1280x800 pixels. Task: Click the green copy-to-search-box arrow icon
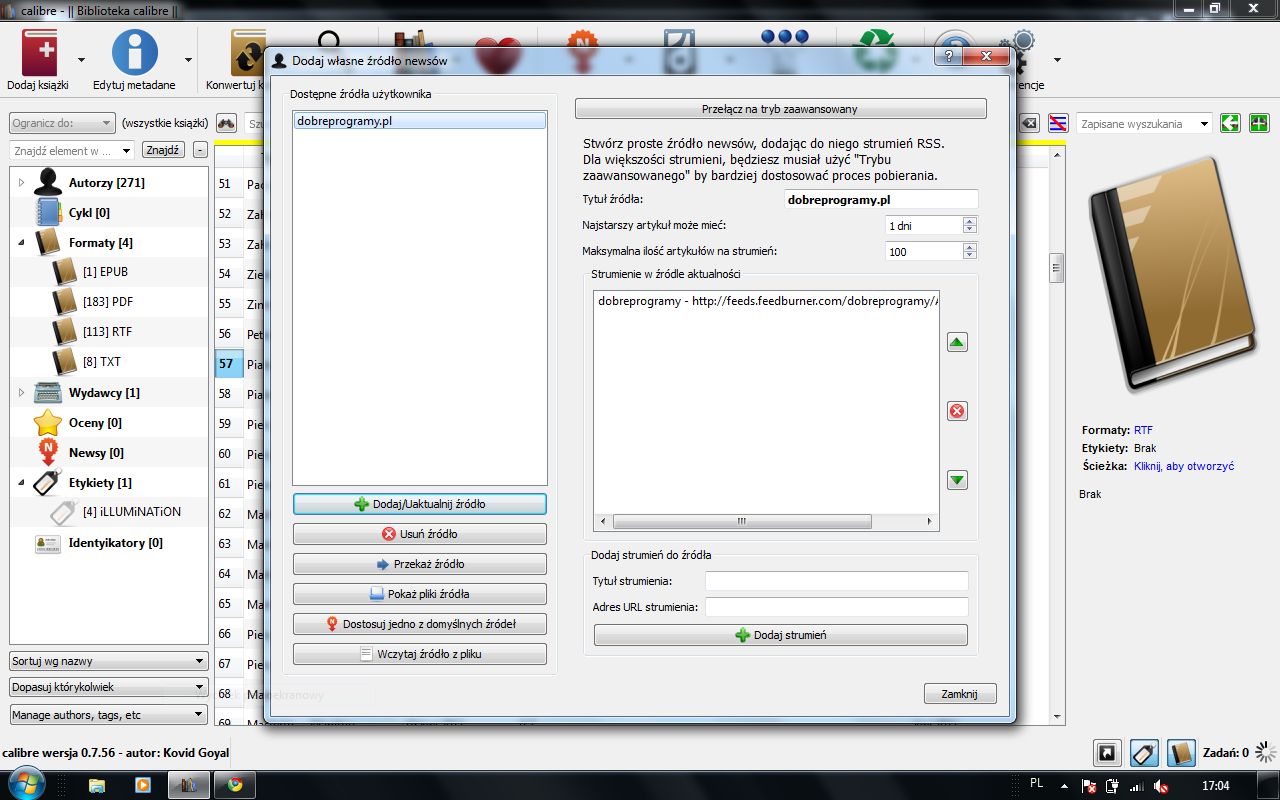1231,123
